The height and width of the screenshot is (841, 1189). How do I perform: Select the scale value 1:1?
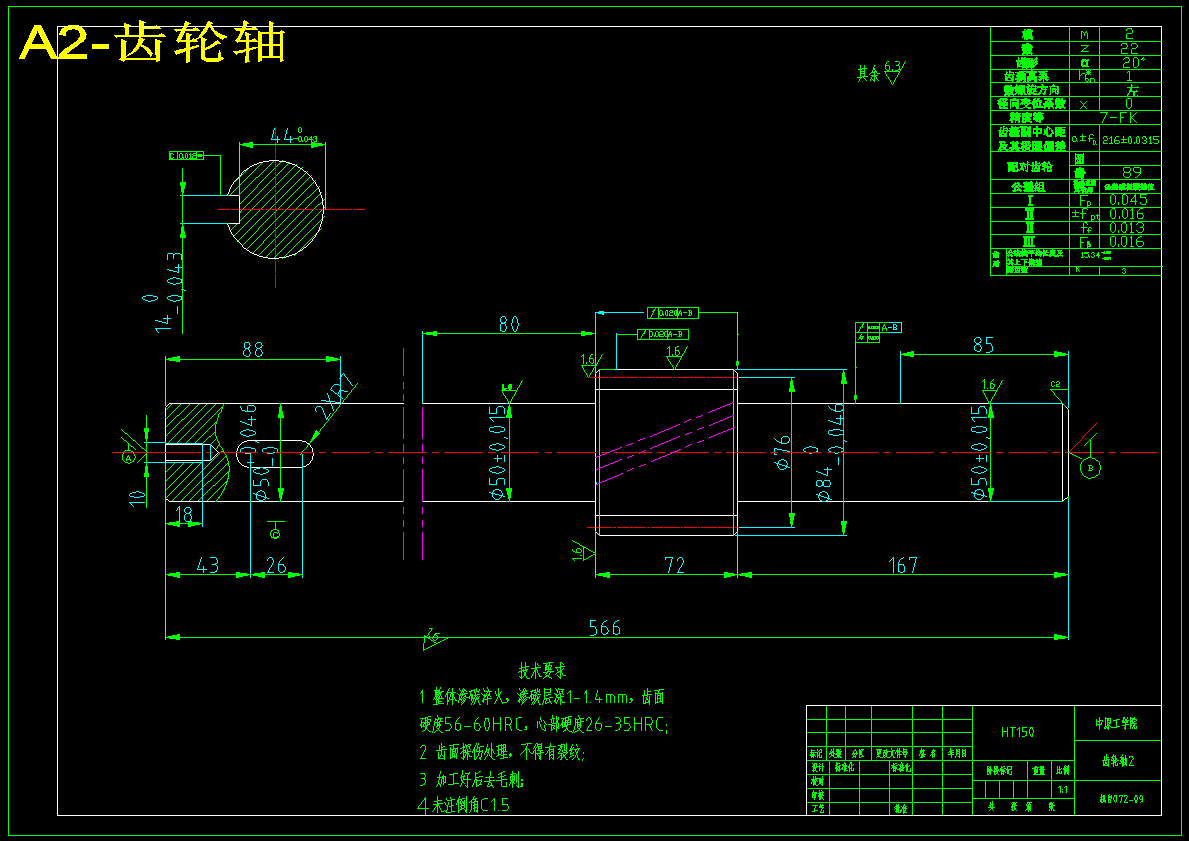coord(1063,789)
